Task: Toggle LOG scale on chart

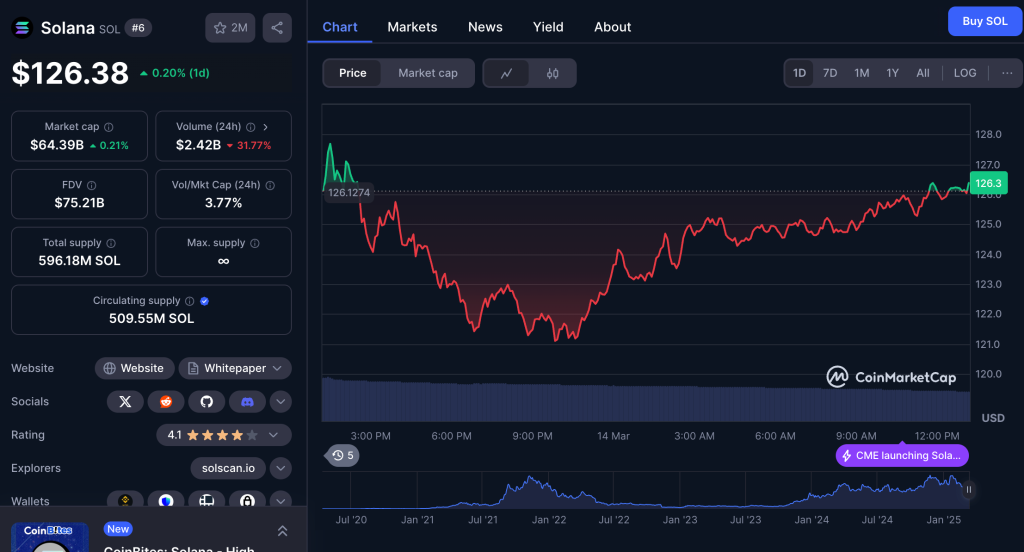Action: coord(965,73)
